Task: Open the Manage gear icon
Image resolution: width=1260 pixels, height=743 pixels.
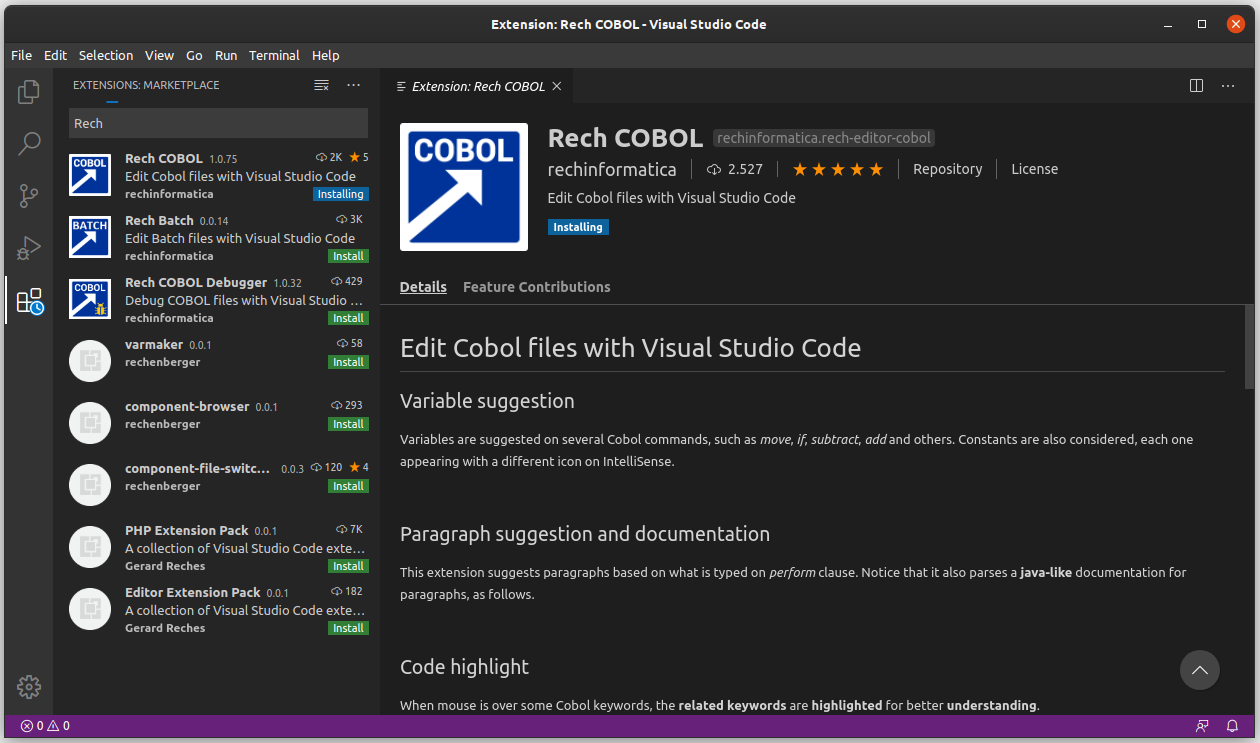Action: coord(28,687)
